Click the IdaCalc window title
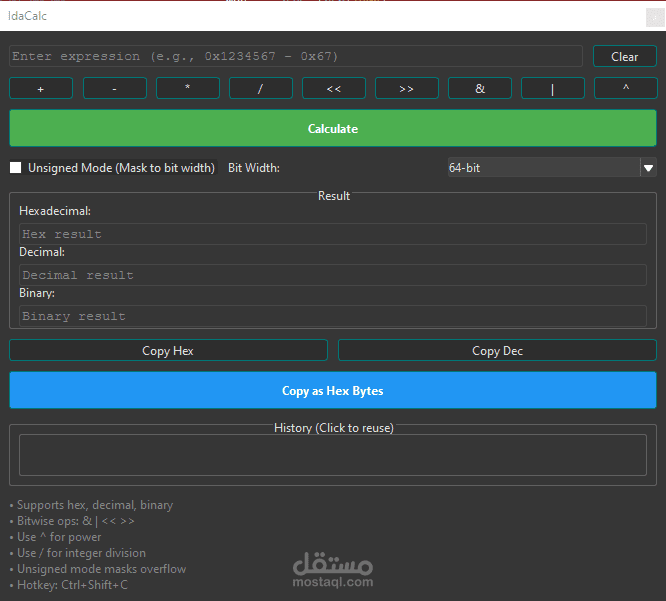666x601 pixels. (x=27, y=16)
